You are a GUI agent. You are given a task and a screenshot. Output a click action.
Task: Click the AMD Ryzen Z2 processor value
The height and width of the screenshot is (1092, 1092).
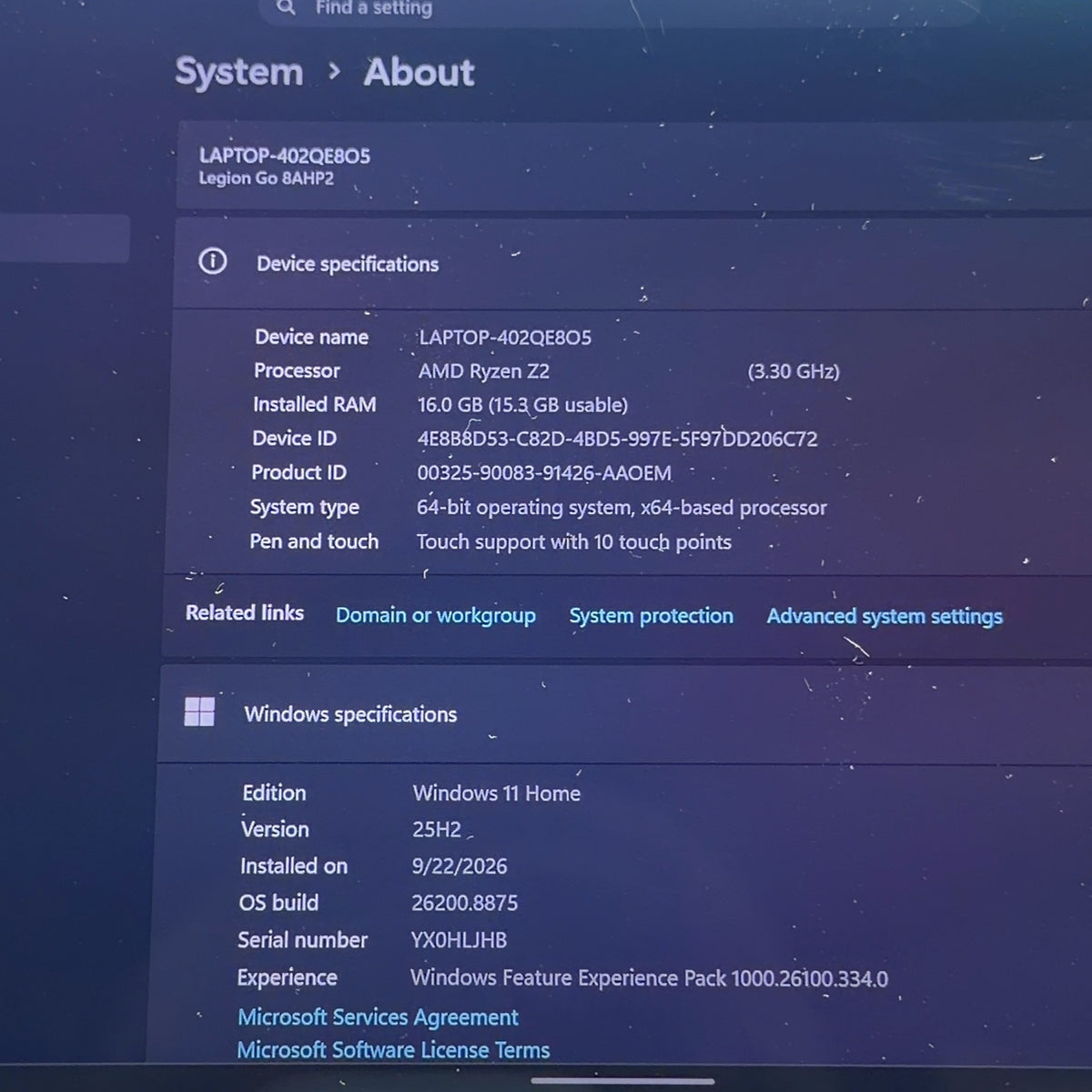[x=484, y=371]
